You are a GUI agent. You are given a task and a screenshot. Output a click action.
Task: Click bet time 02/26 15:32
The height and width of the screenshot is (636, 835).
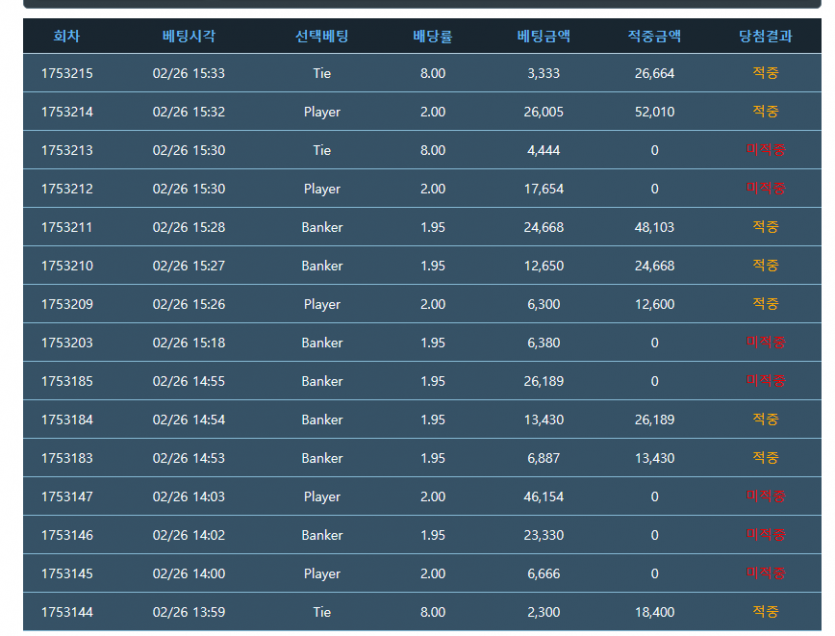pos(189,112)
